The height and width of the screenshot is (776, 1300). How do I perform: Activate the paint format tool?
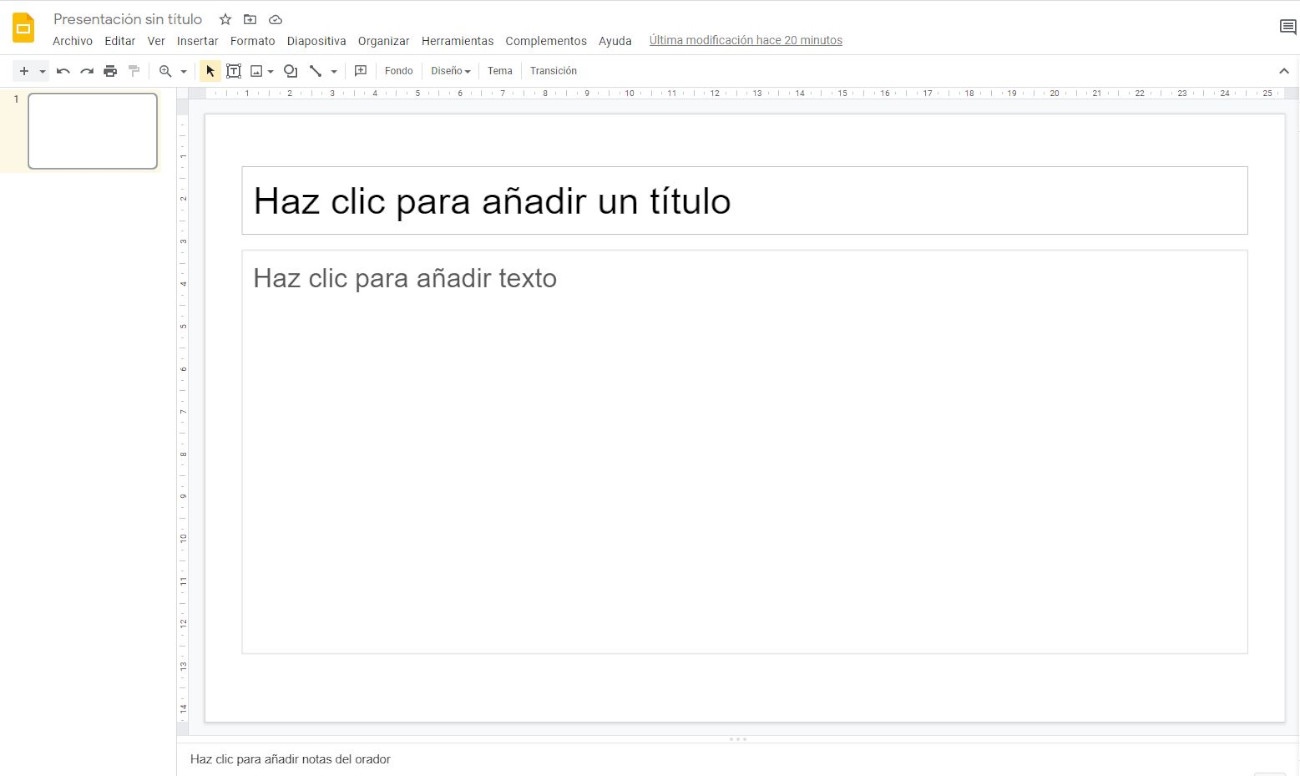(x=134, y=71)
